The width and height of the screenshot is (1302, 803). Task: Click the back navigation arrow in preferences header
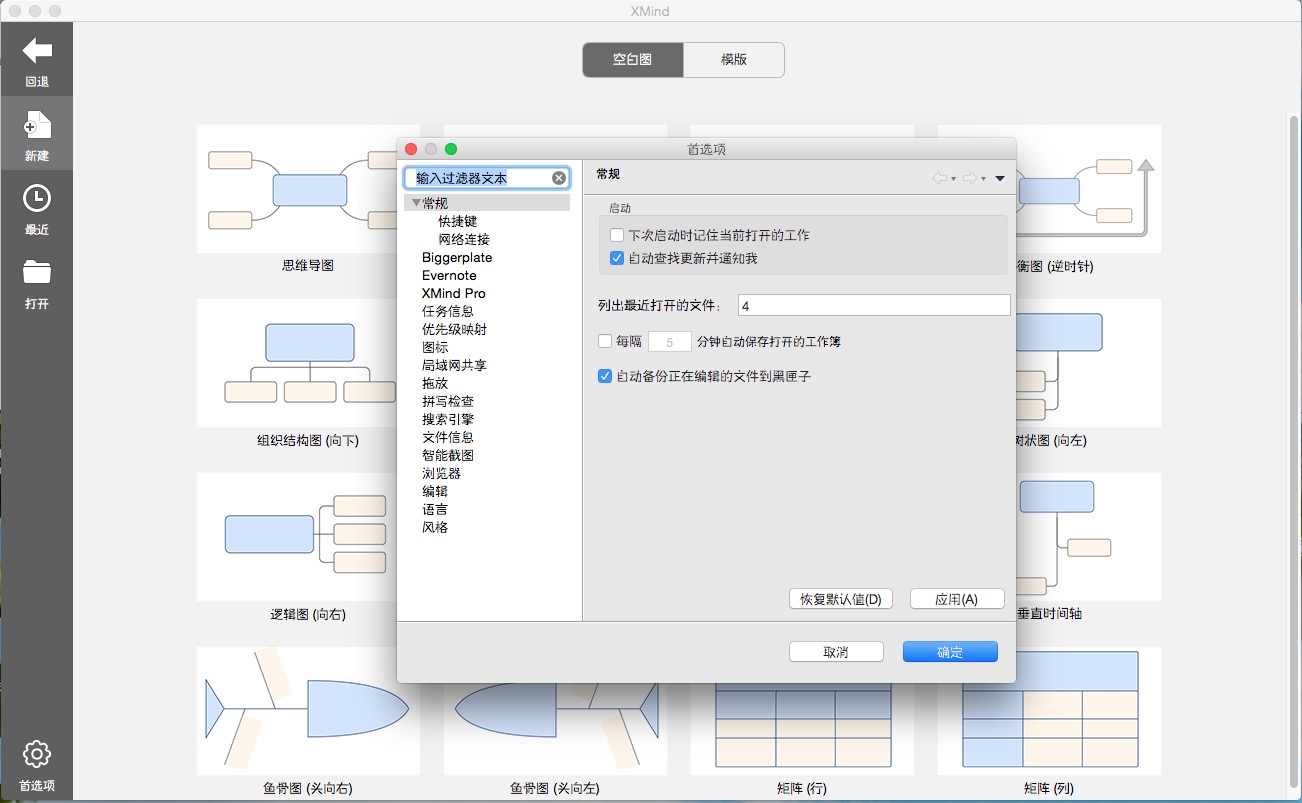[x=939, y=178]
